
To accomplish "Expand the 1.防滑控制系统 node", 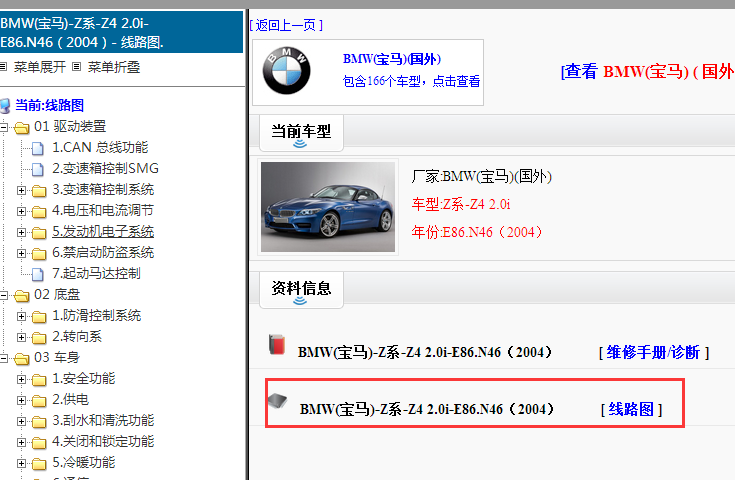I will [22, 316].
